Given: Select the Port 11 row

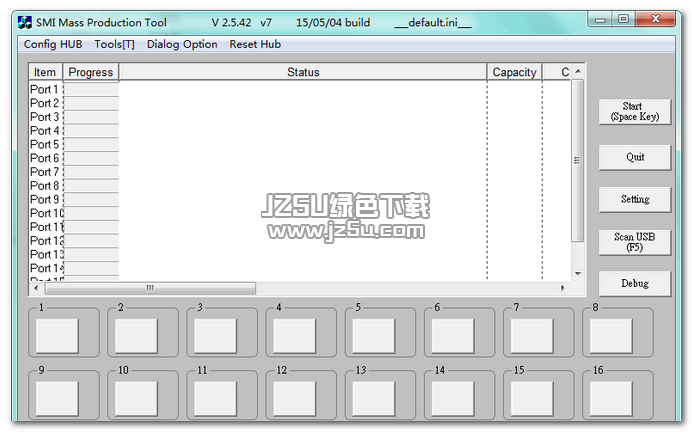Looking at the screenshot, I should 300,227.
